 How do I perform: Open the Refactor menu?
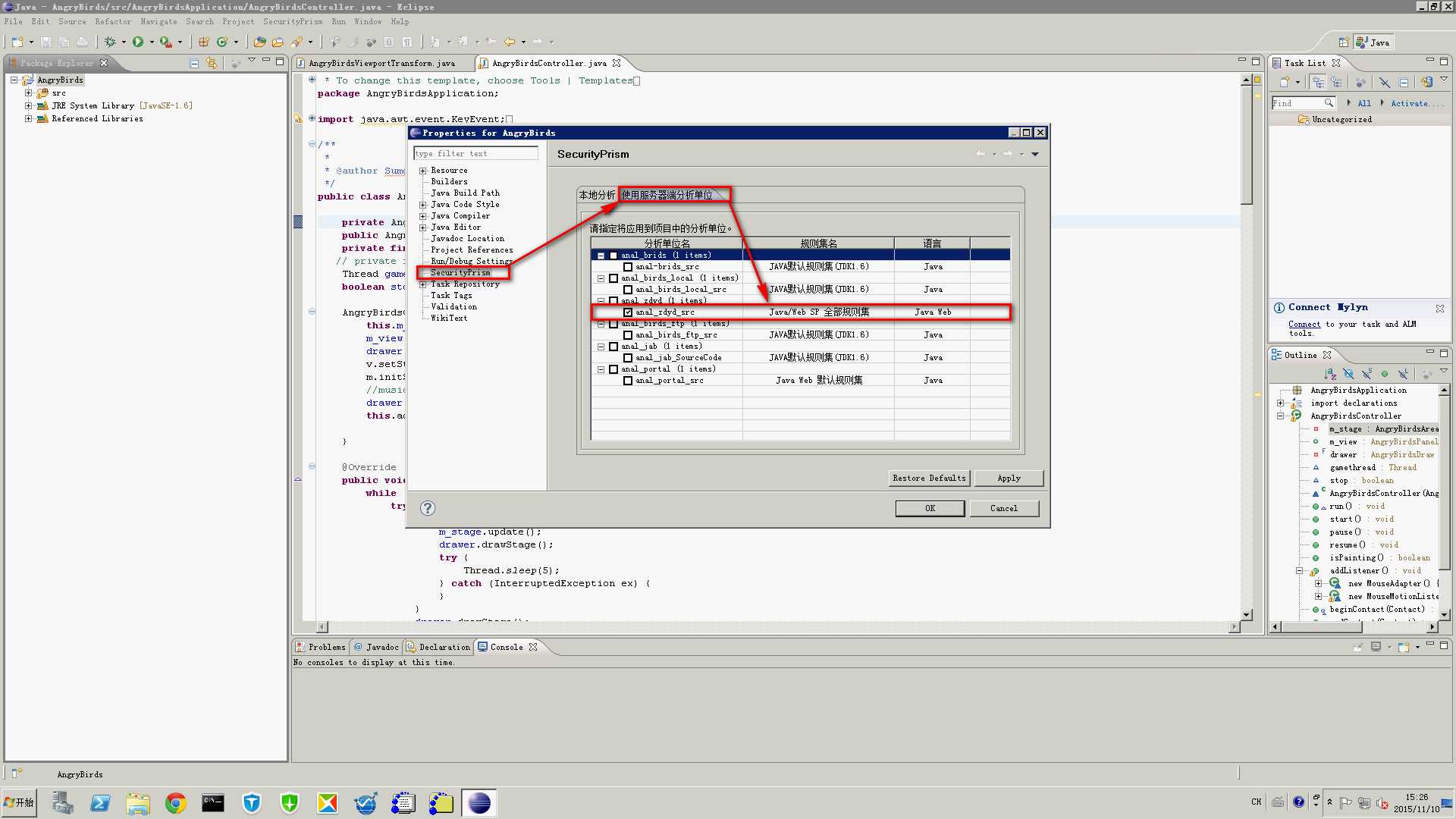(113, 21)
